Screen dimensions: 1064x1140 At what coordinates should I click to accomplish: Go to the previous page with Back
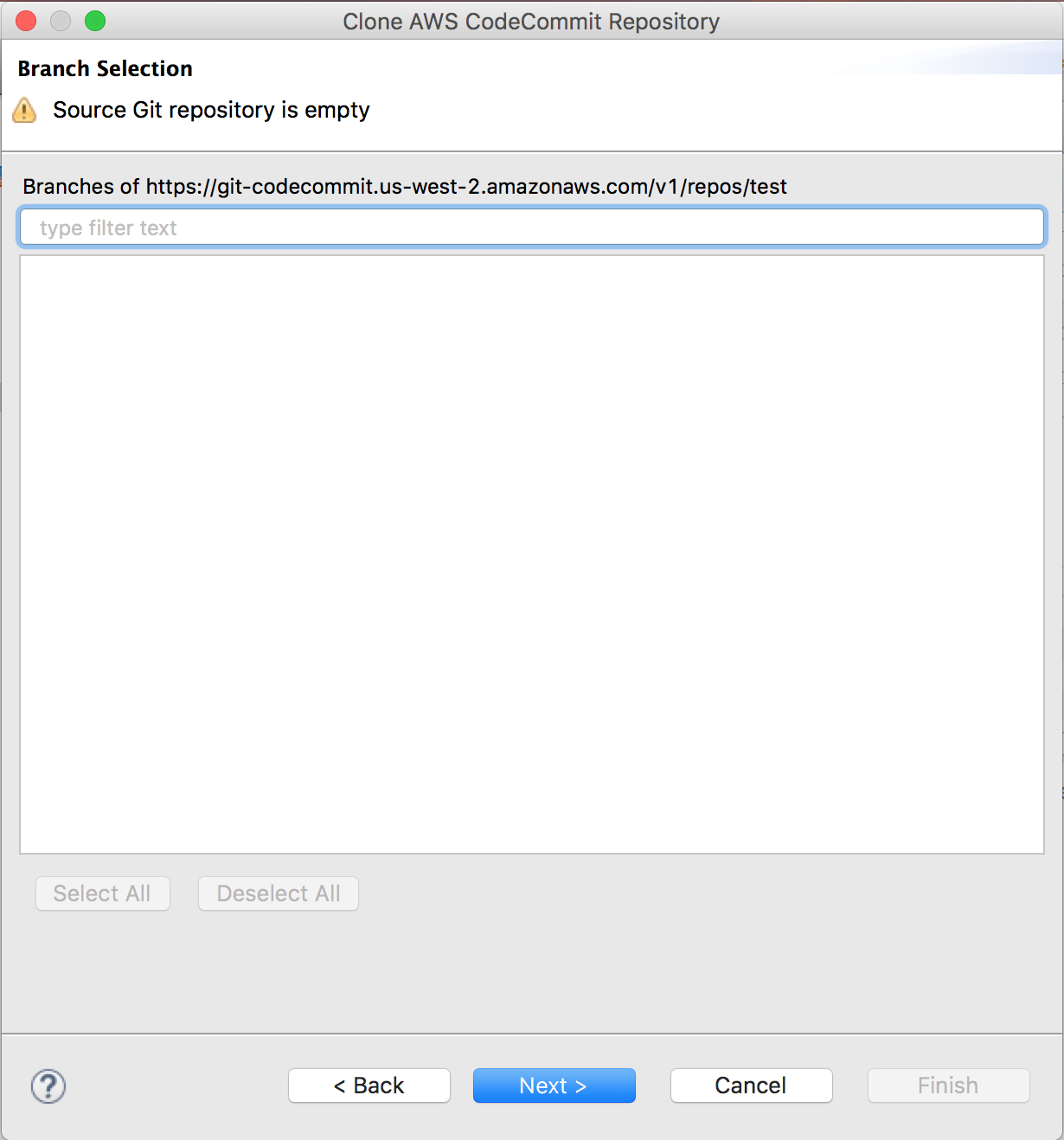click(x=369, y=1086)
